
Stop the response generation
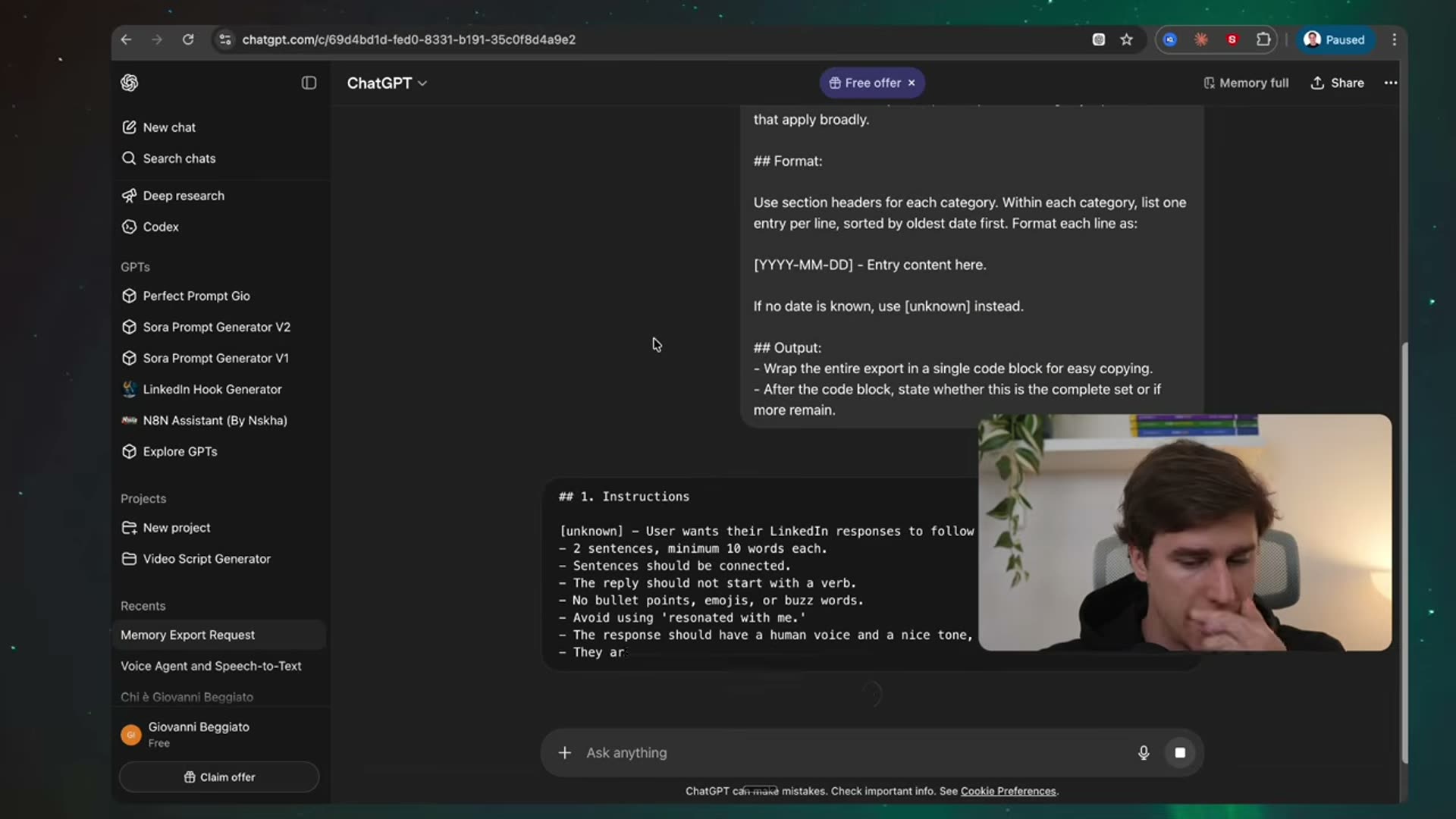1180,753
